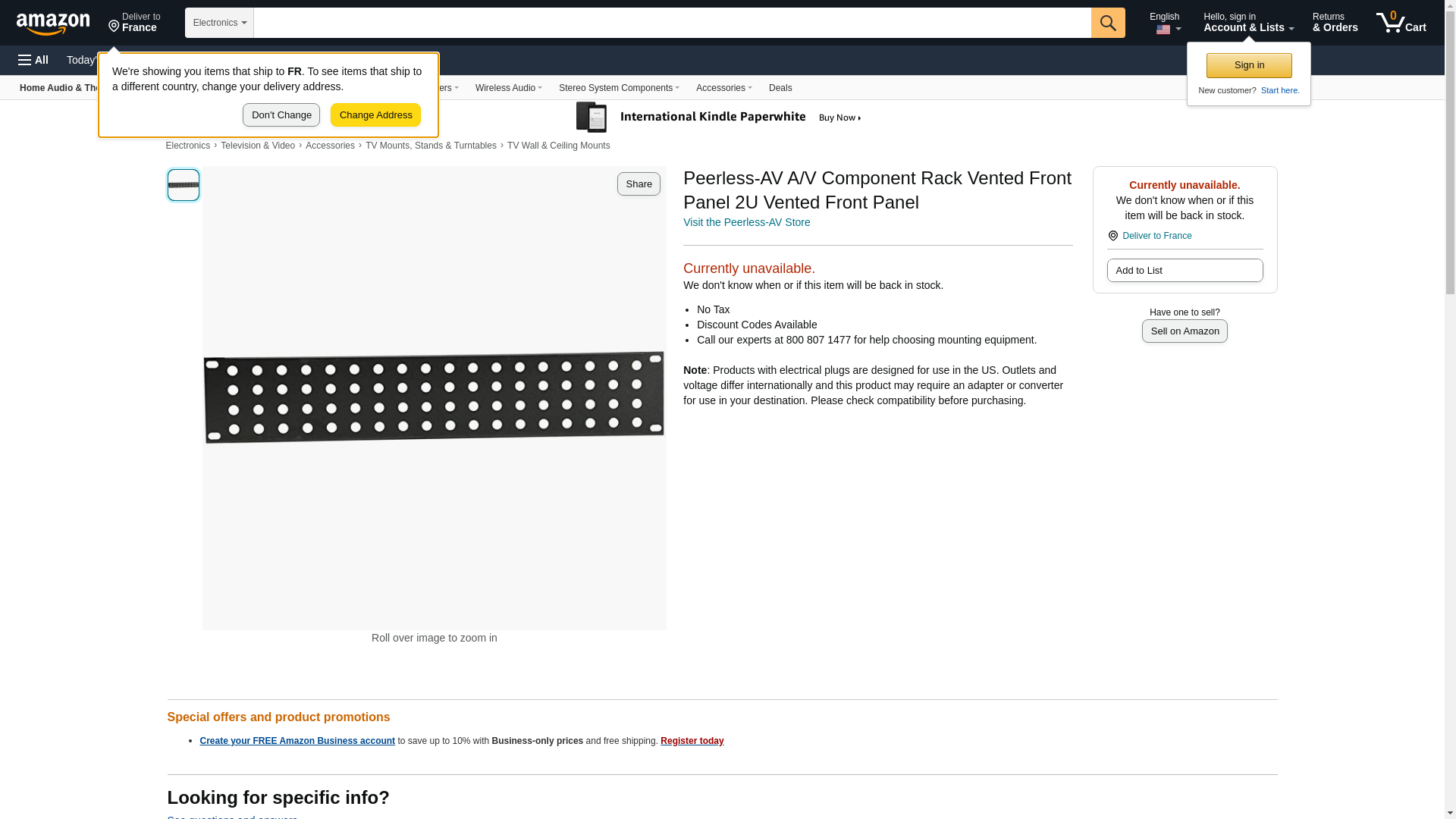
Task: Click into the search input field
Action: 672,23
